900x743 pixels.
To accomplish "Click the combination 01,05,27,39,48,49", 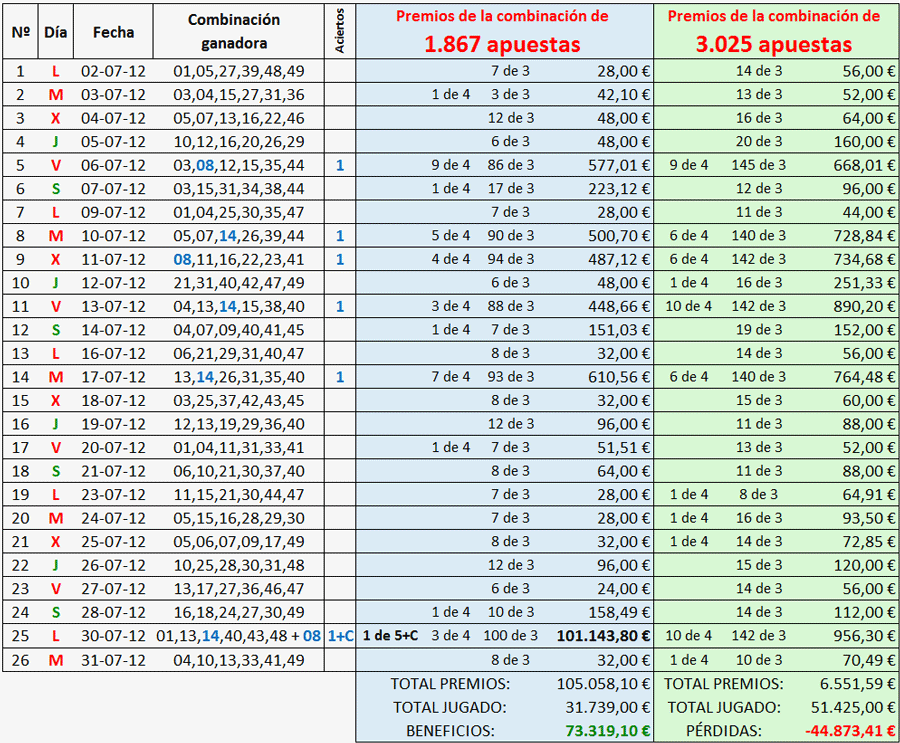I will tap(239, 71).
